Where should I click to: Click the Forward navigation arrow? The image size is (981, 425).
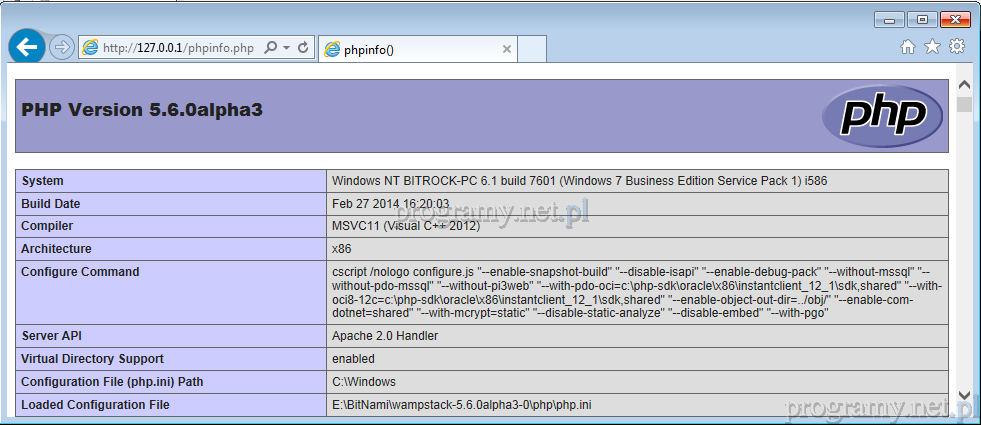pyautogui.click(x=61, y=47)
